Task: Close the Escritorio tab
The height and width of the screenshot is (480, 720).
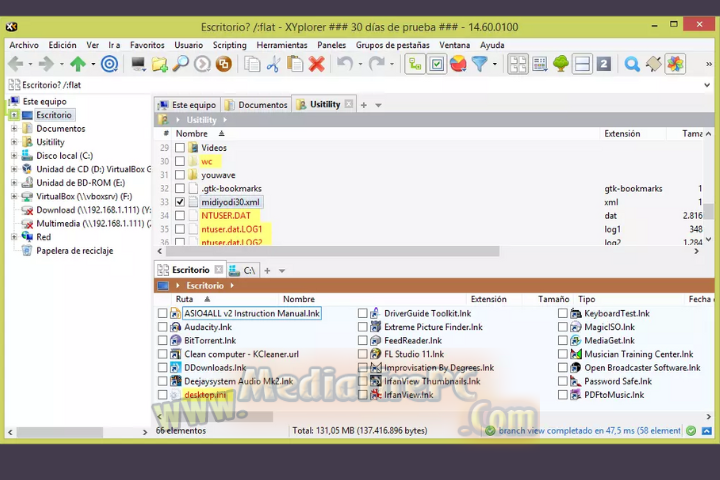Action: click(x=219, y=270)
